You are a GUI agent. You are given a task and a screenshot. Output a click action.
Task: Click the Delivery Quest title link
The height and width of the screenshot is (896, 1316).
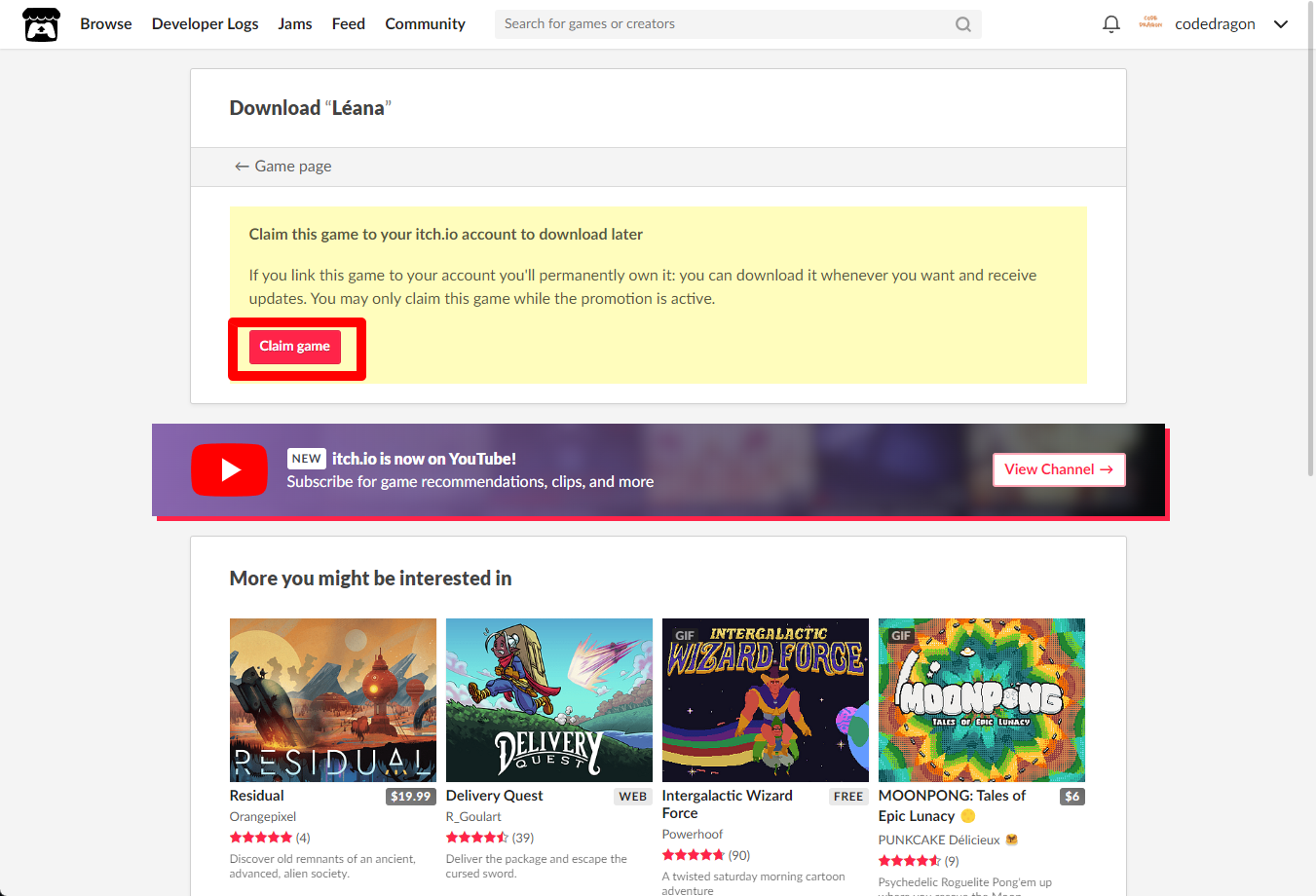click(495, 796)
